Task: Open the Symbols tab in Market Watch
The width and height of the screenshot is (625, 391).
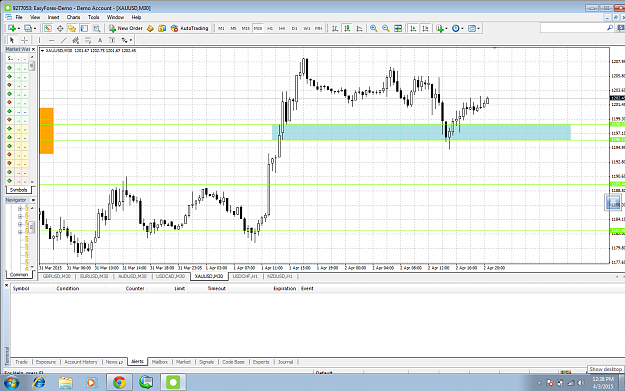Action: [18, 190]
